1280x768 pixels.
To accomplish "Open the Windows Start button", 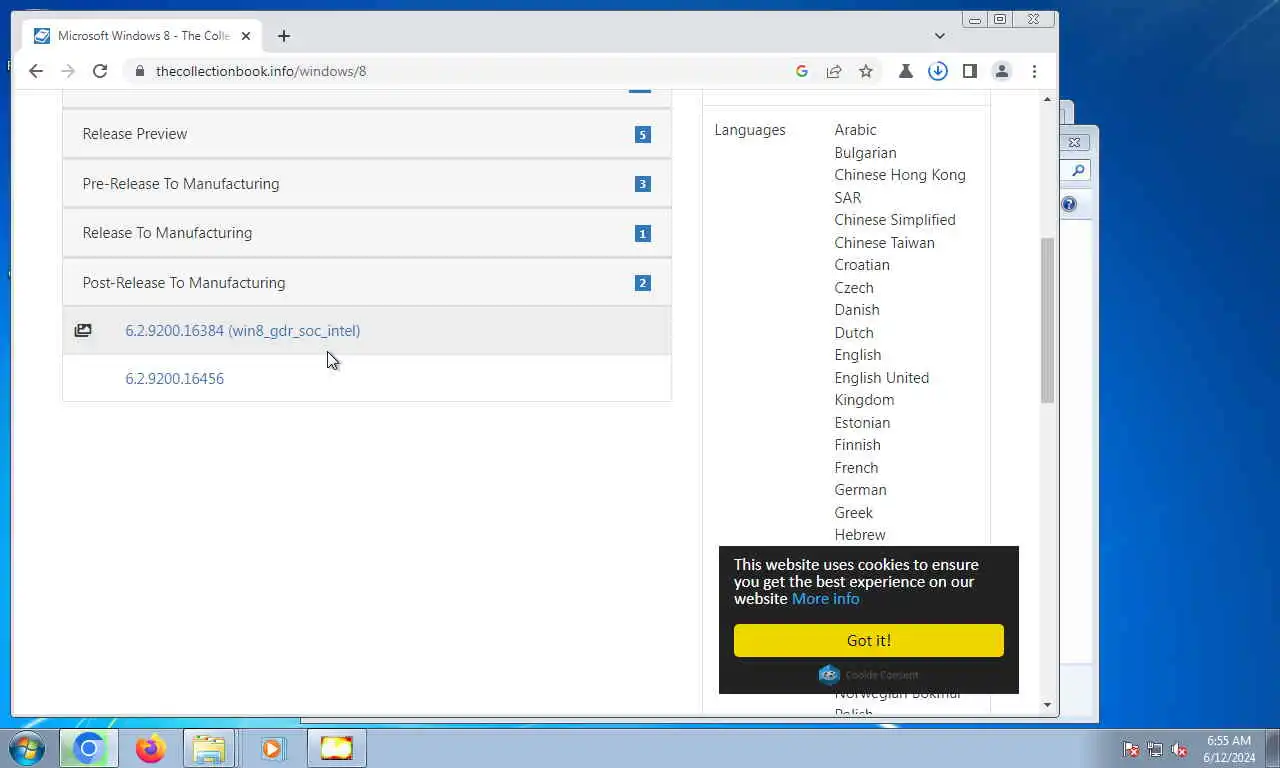I will pyautogui.click(x=26, y=748).
